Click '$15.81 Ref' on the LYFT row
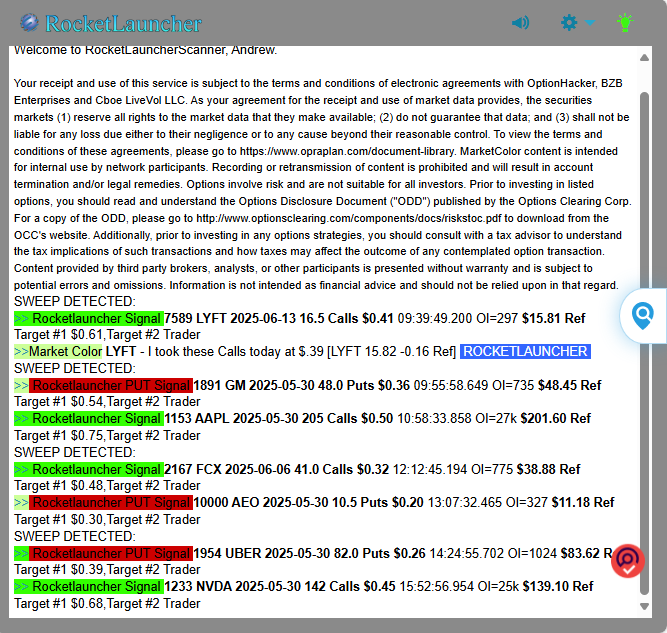Screen dimensions: 667x633 (553, 318)
